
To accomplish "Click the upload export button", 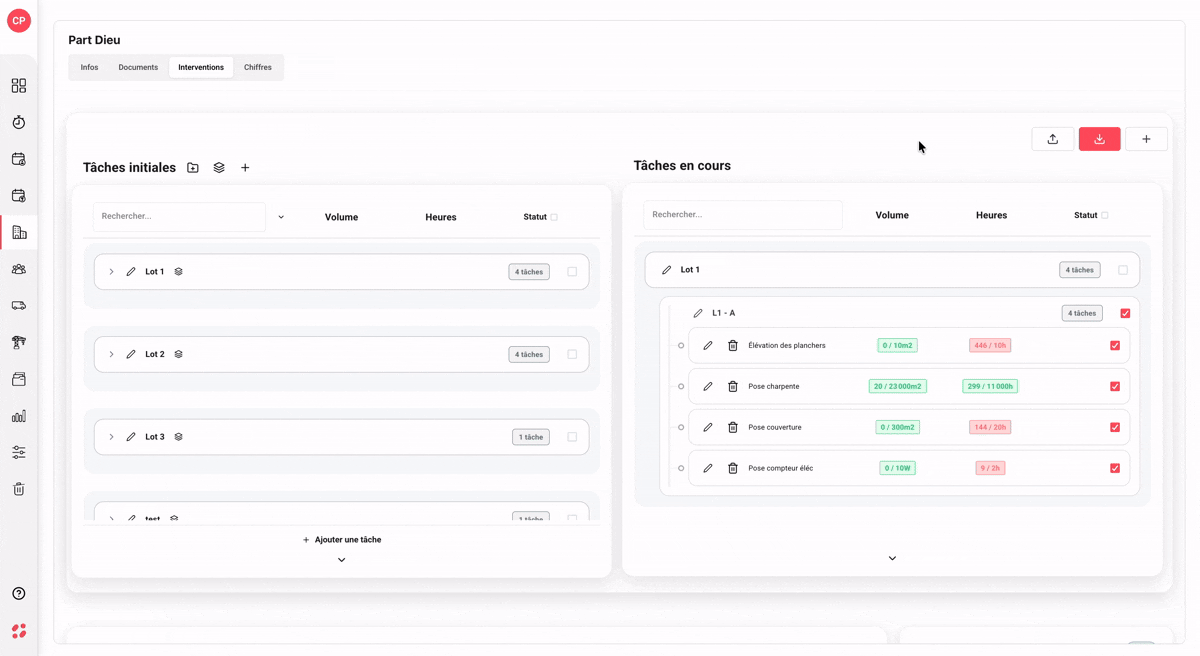I will point(1053,139).
